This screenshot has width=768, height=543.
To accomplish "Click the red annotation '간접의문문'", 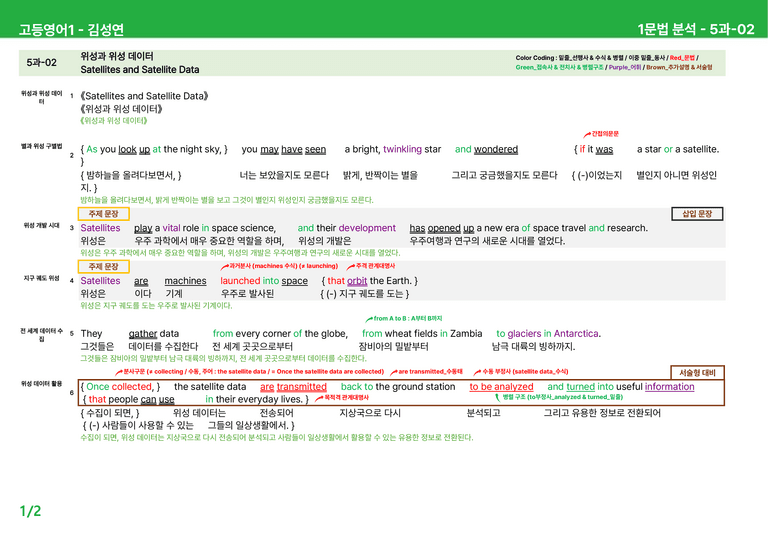I will point(605,134).
